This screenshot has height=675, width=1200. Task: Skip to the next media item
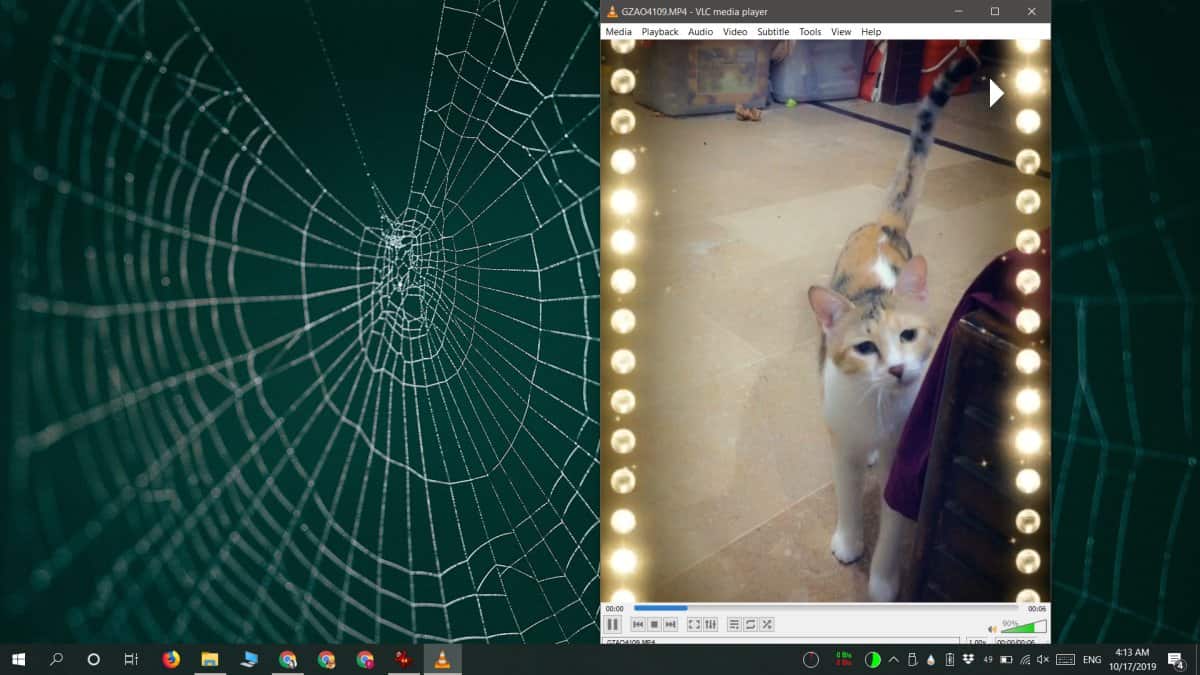[668, 624]
